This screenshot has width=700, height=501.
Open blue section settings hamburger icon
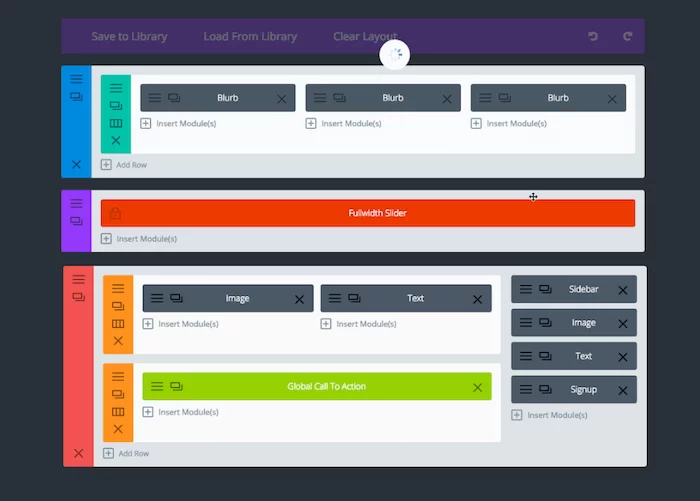click(76, 78)
